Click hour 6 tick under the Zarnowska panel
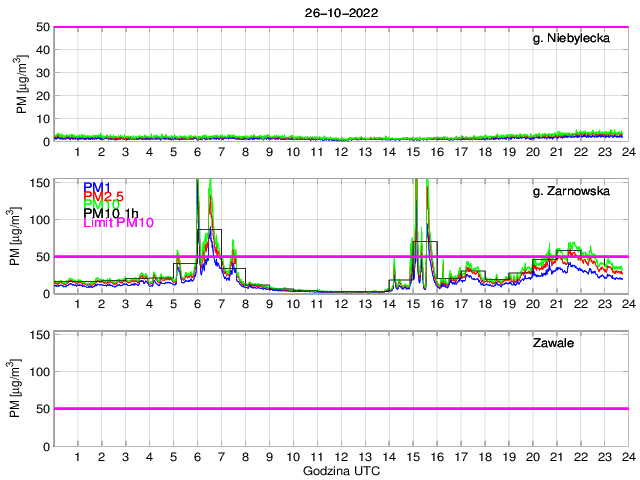Image resolution: width=640 pixels, height=480 pixels. click(x=197, y=304)
